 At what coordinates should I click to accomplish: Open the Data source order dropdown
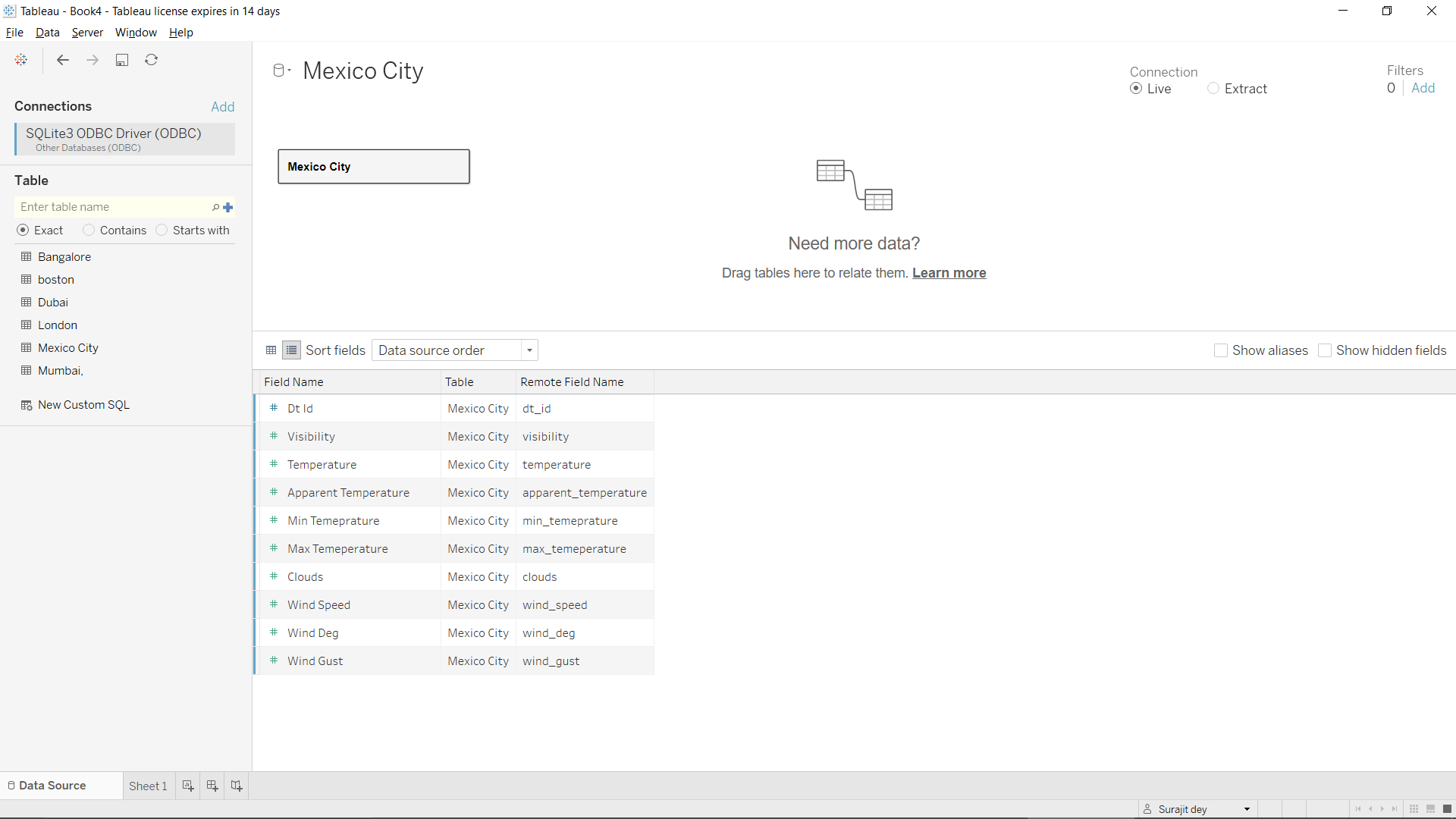coord(529,350)
